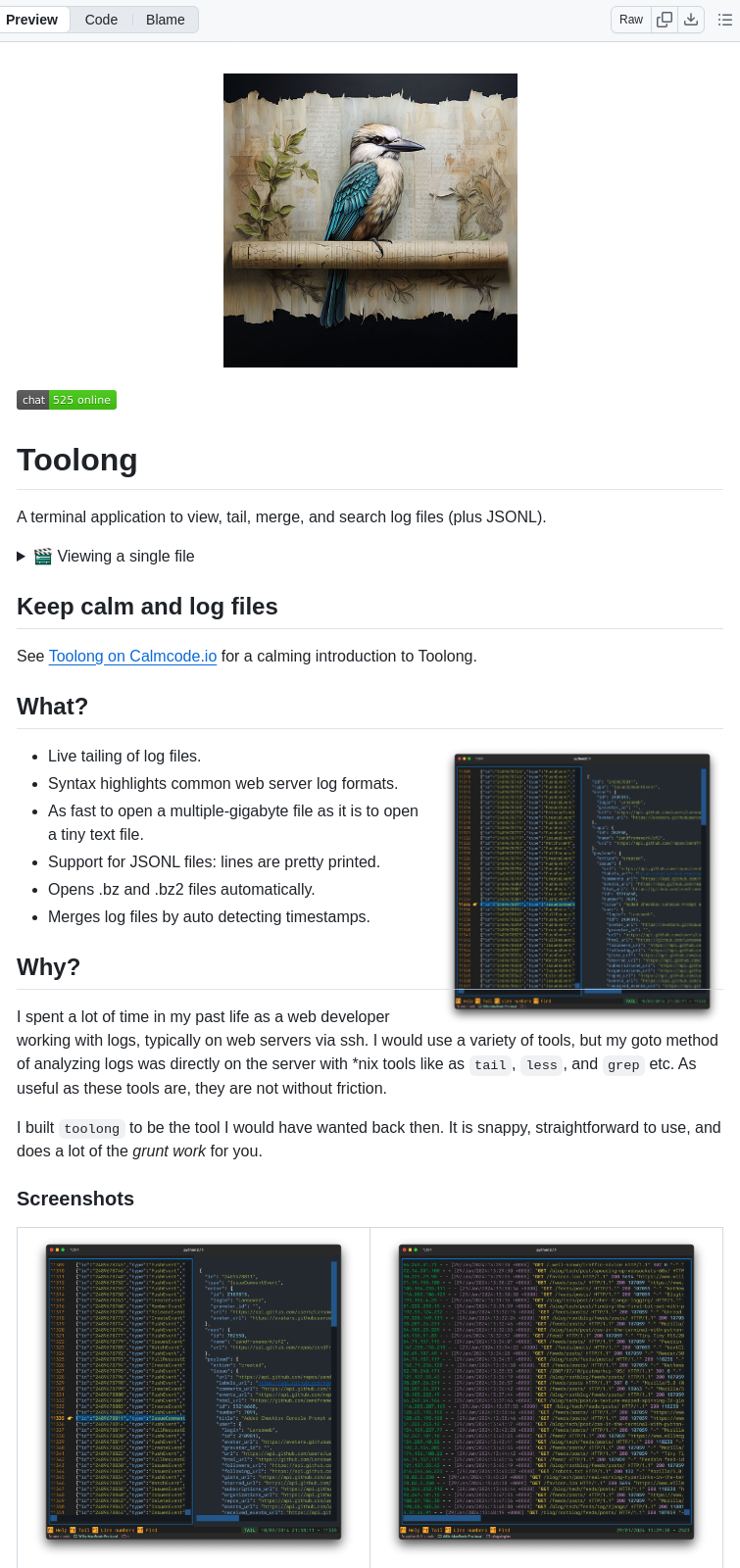740x1568 pixels.
Task: Click the inline code 'less'
Action: pos(541,1064)
